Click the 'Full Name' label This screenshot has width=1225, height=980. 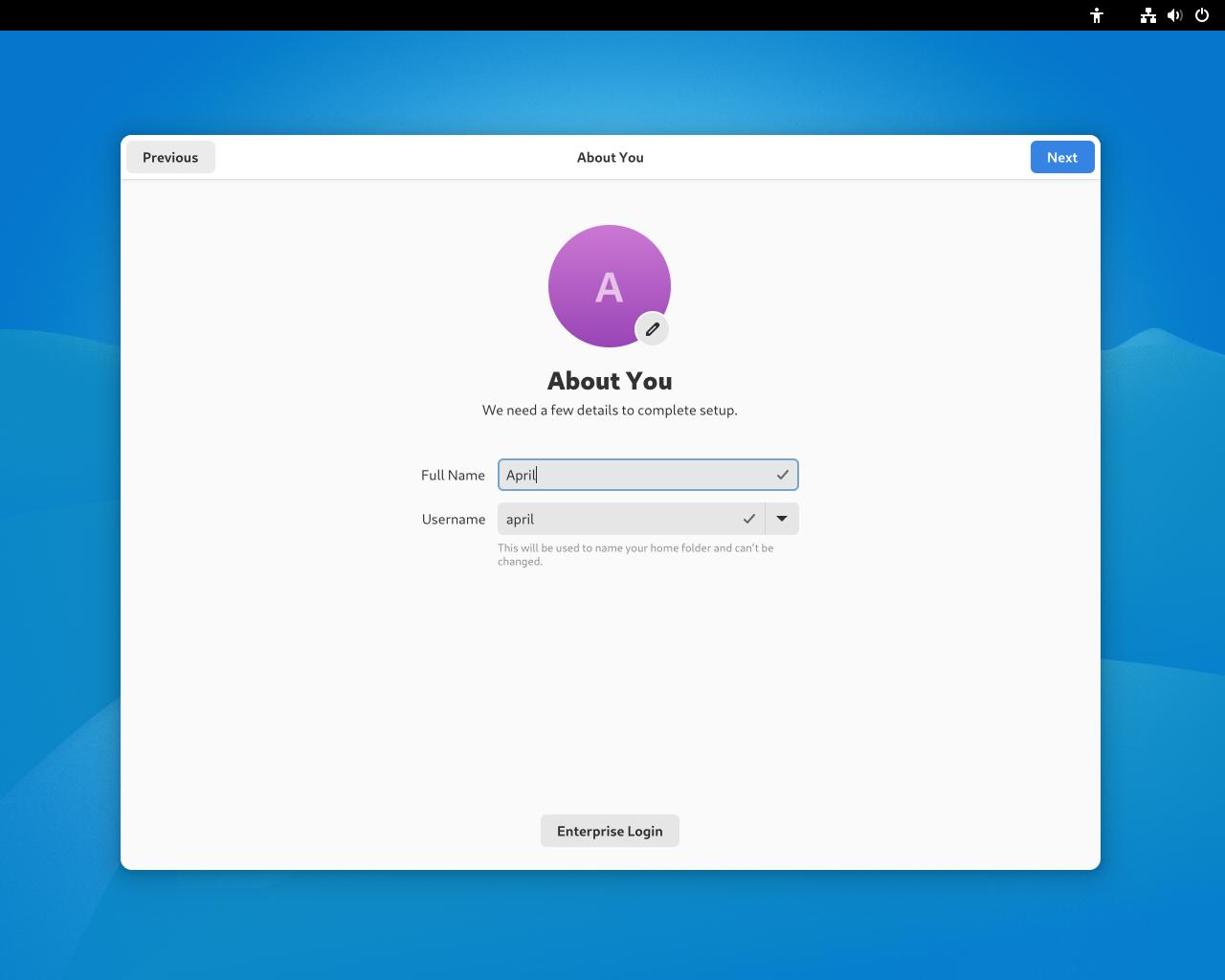[x=453, y=475]
